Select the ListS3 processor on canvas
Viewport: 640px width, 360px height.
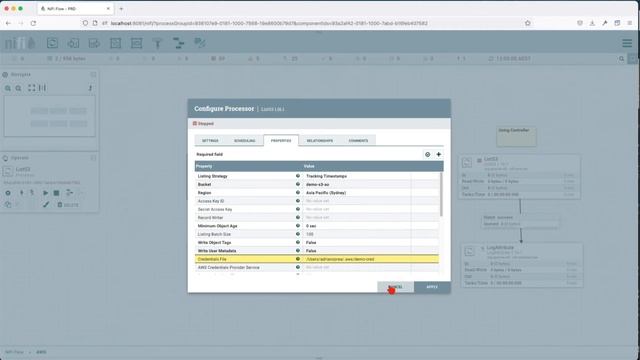point(520,177)
